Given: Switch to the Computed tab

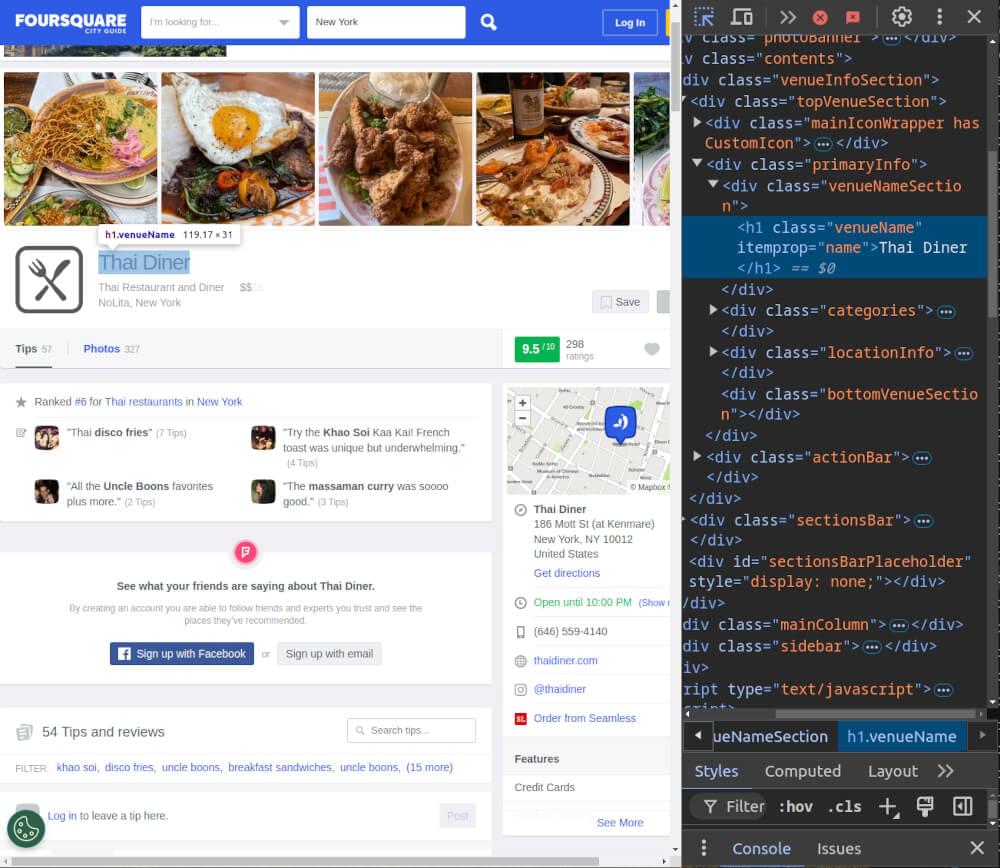Looking at the screenshot, I should coord(802,771).
